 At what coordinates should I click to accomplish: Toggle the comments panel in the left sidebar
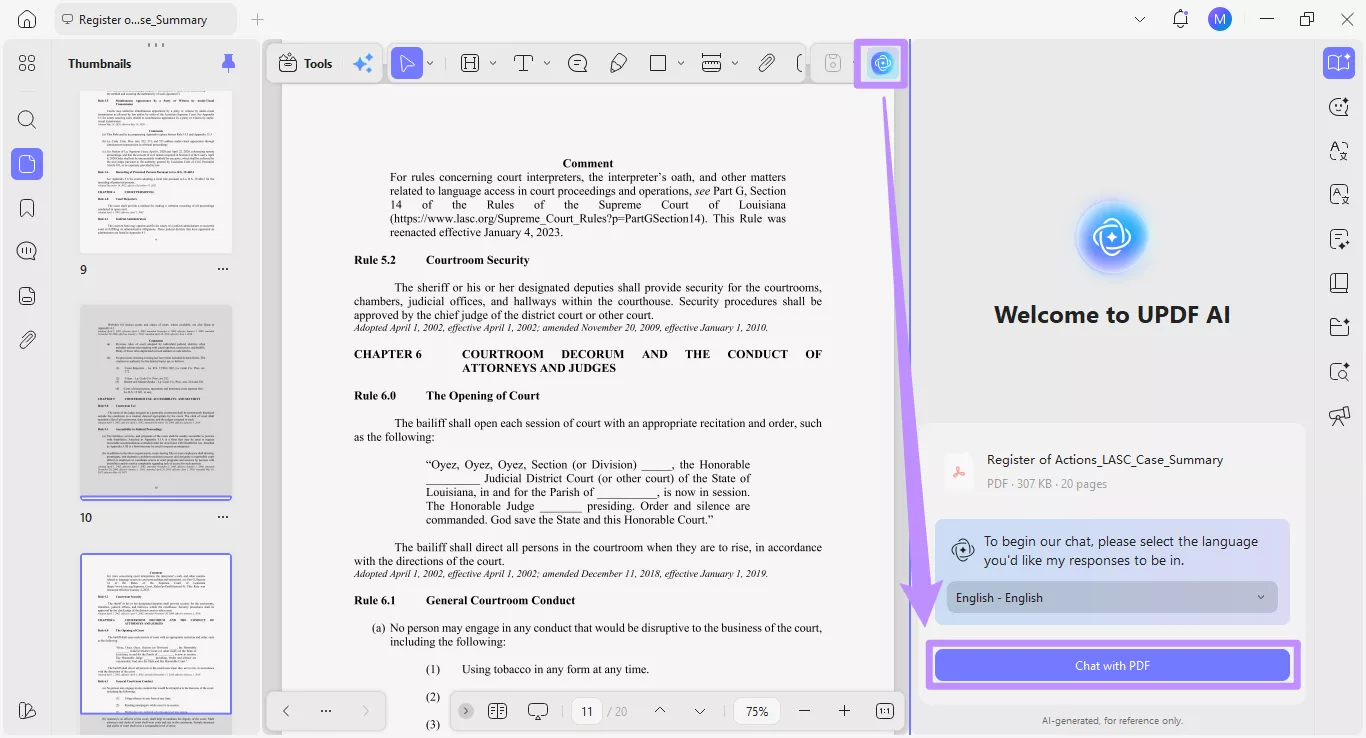point(26,251)
